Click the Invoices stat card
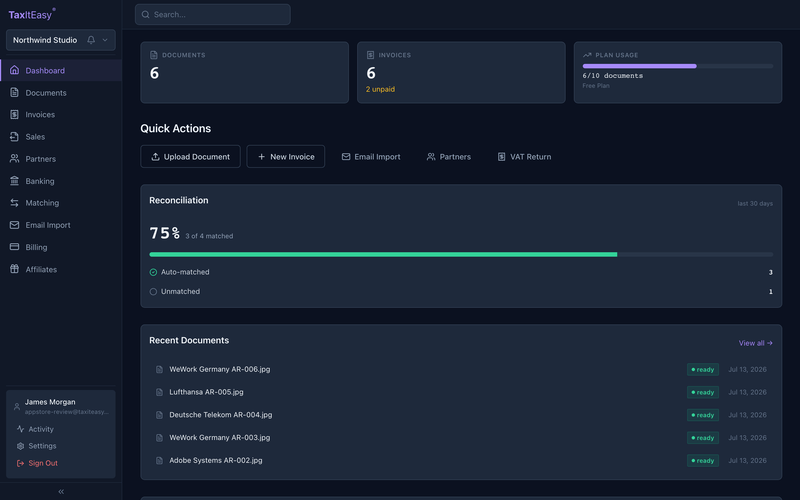The height and width of the screenshot is (500, 800). point(461,72)
